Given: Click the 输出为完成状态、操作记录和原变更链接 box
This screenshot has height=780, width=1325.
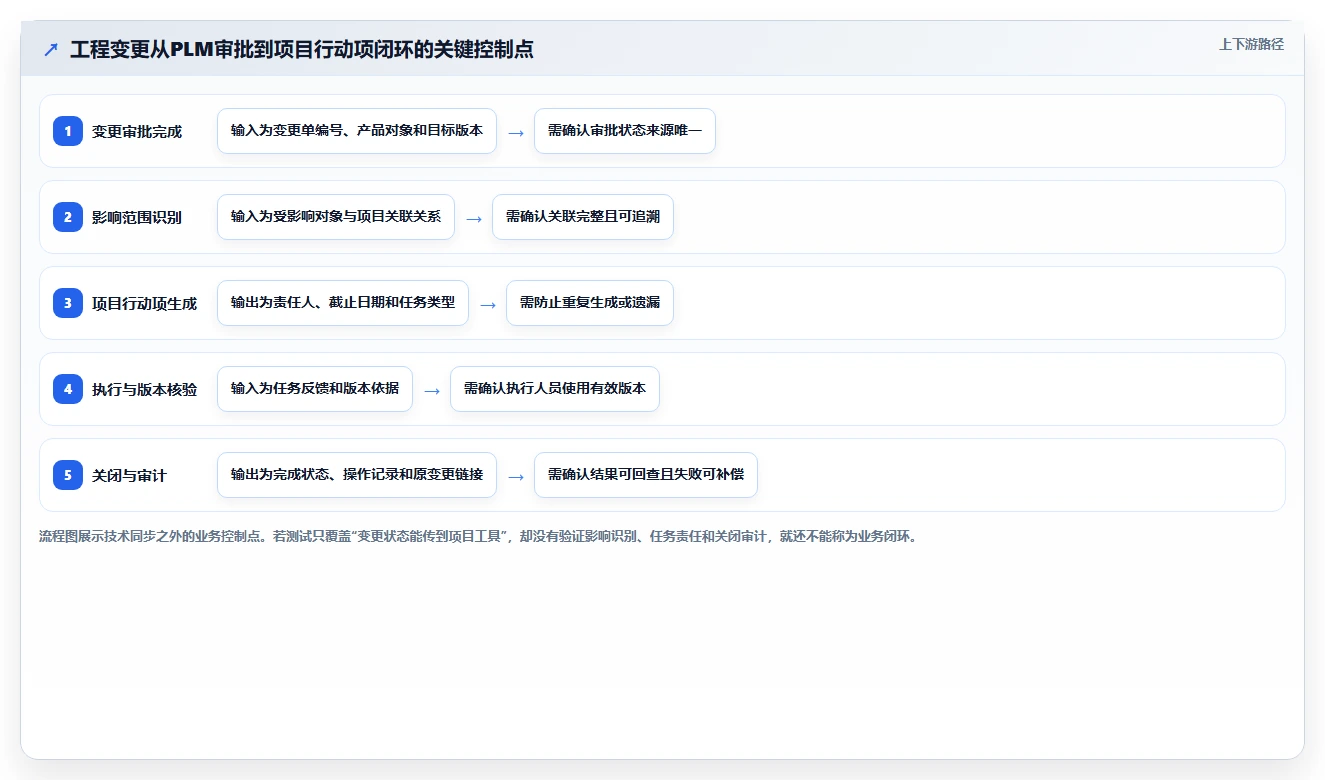Looking at the screenshot, I should (x=357, y=475).
